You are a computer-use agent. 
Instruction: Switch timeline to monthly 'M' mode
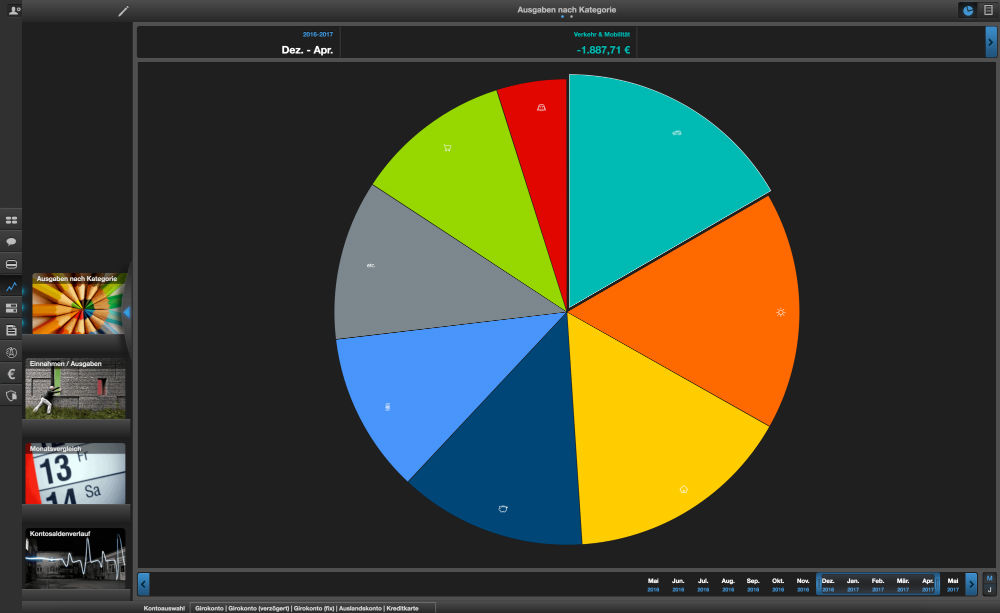(989, 579)
